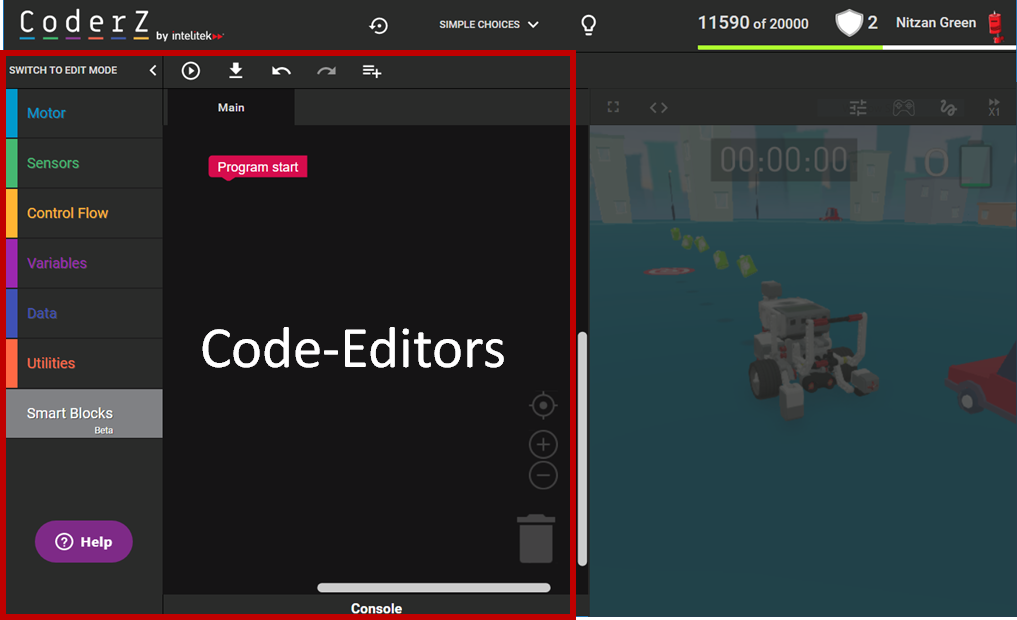Image resolution: width=1017 pixels, height=620 pixels.
Task: Add a new function with the list-plus icon
Action: tap(372, 71)
